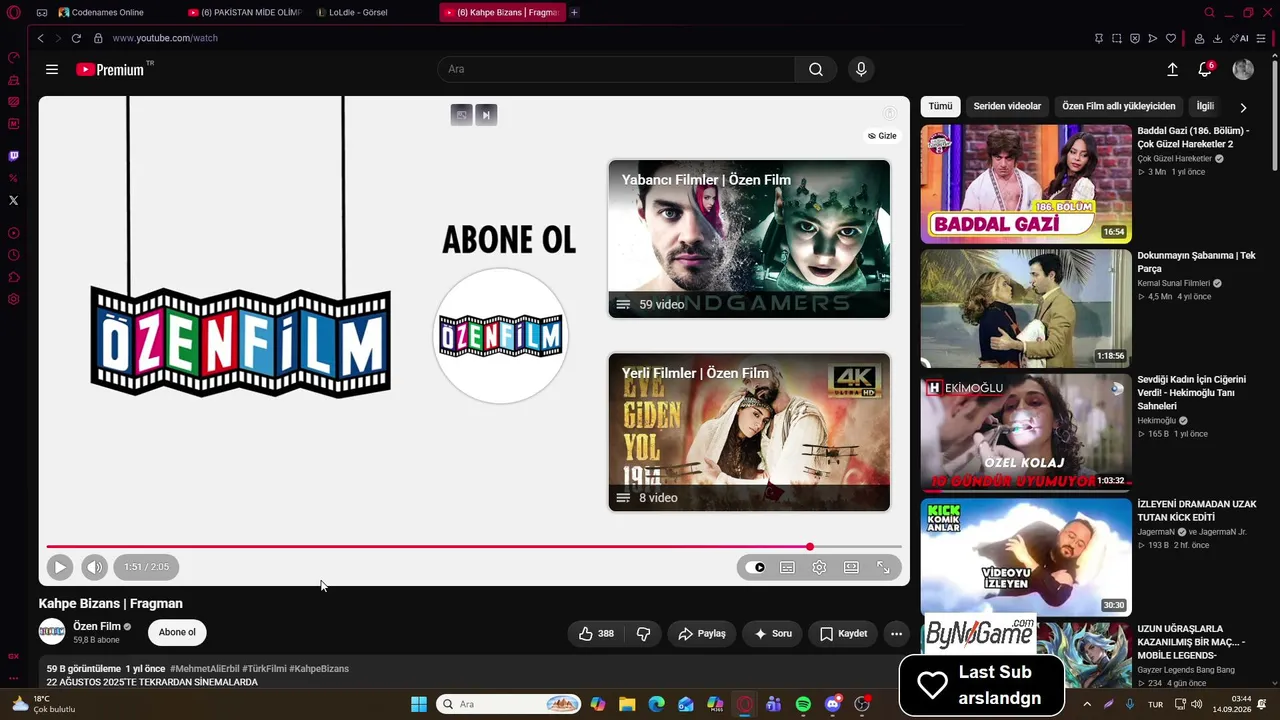The image size is (1280, 720).
Task: Select the Tümü filter chip
Action: click(x=940, y=106)
